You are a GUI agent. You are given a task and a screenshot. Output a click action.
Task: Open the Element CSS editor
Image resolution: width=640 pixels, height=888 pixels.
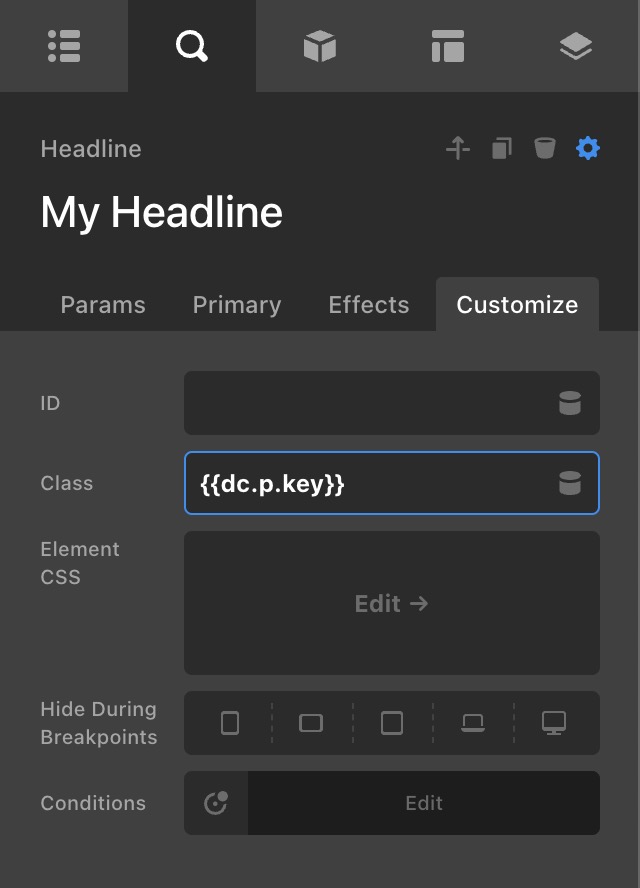(391, 603)
